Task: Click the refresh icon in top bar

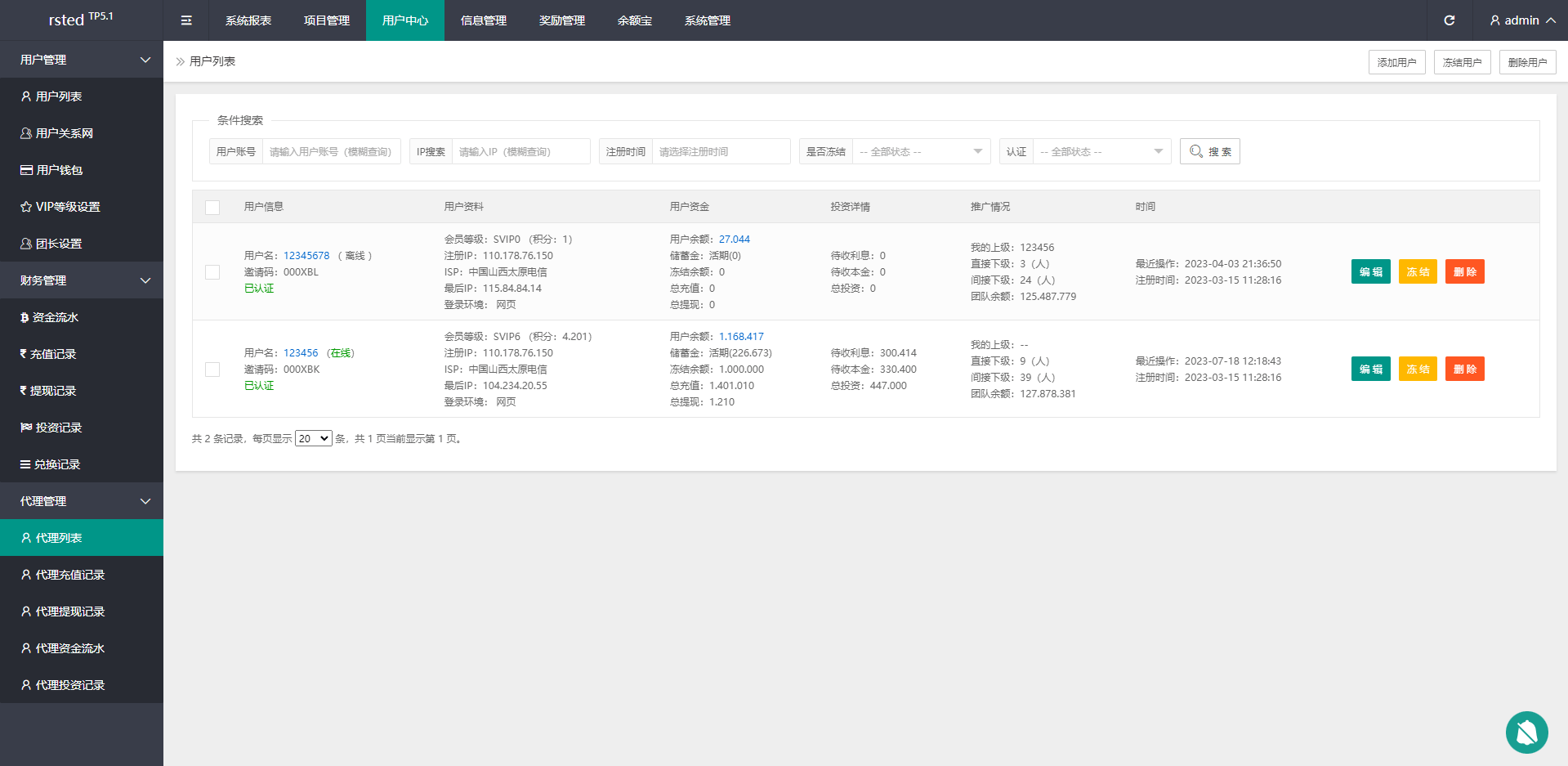Action: pyautogui.click(x=1449, y=20)
